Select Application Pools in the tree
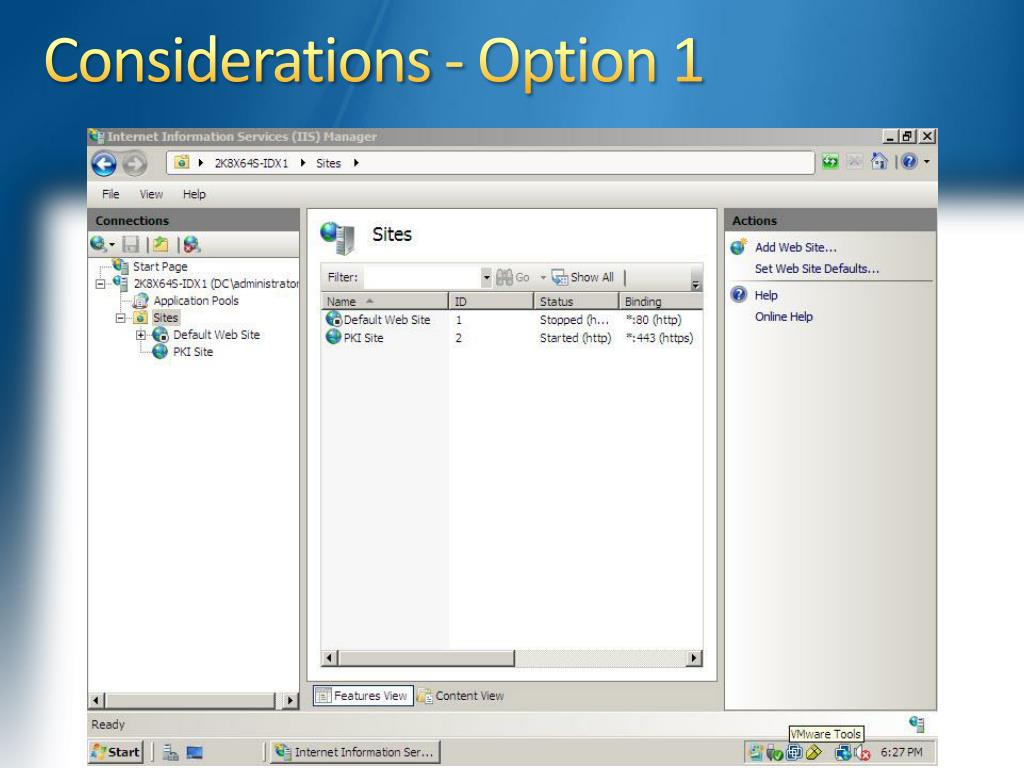The width and height of the screenshot is (1024, 768). 196,300
